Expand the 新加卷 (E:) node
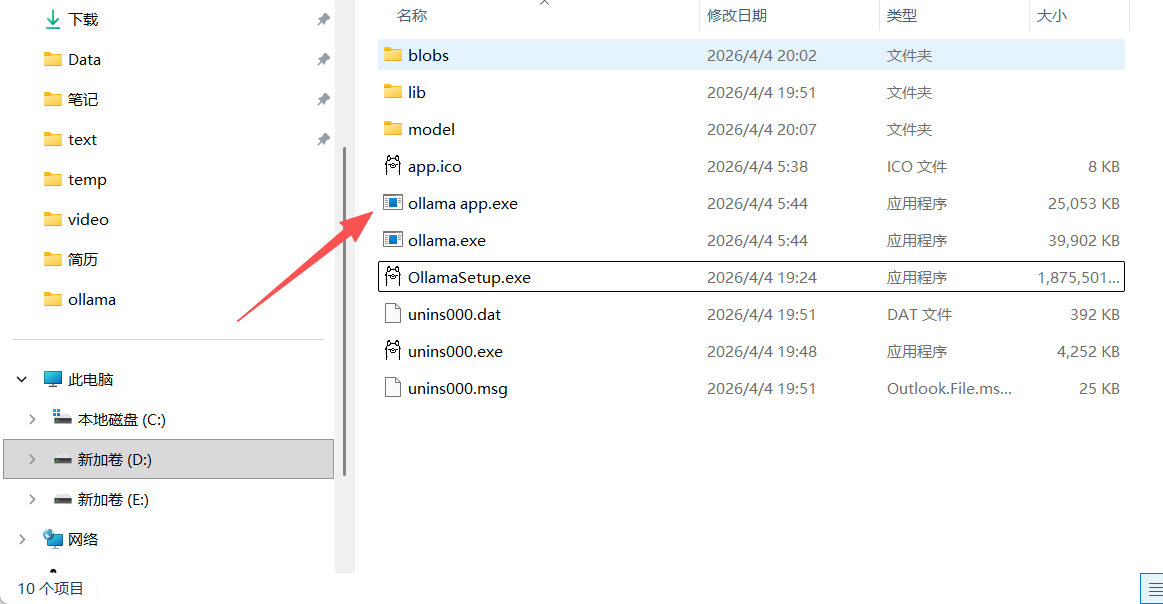1163x604 pixels. pos(32,500)
